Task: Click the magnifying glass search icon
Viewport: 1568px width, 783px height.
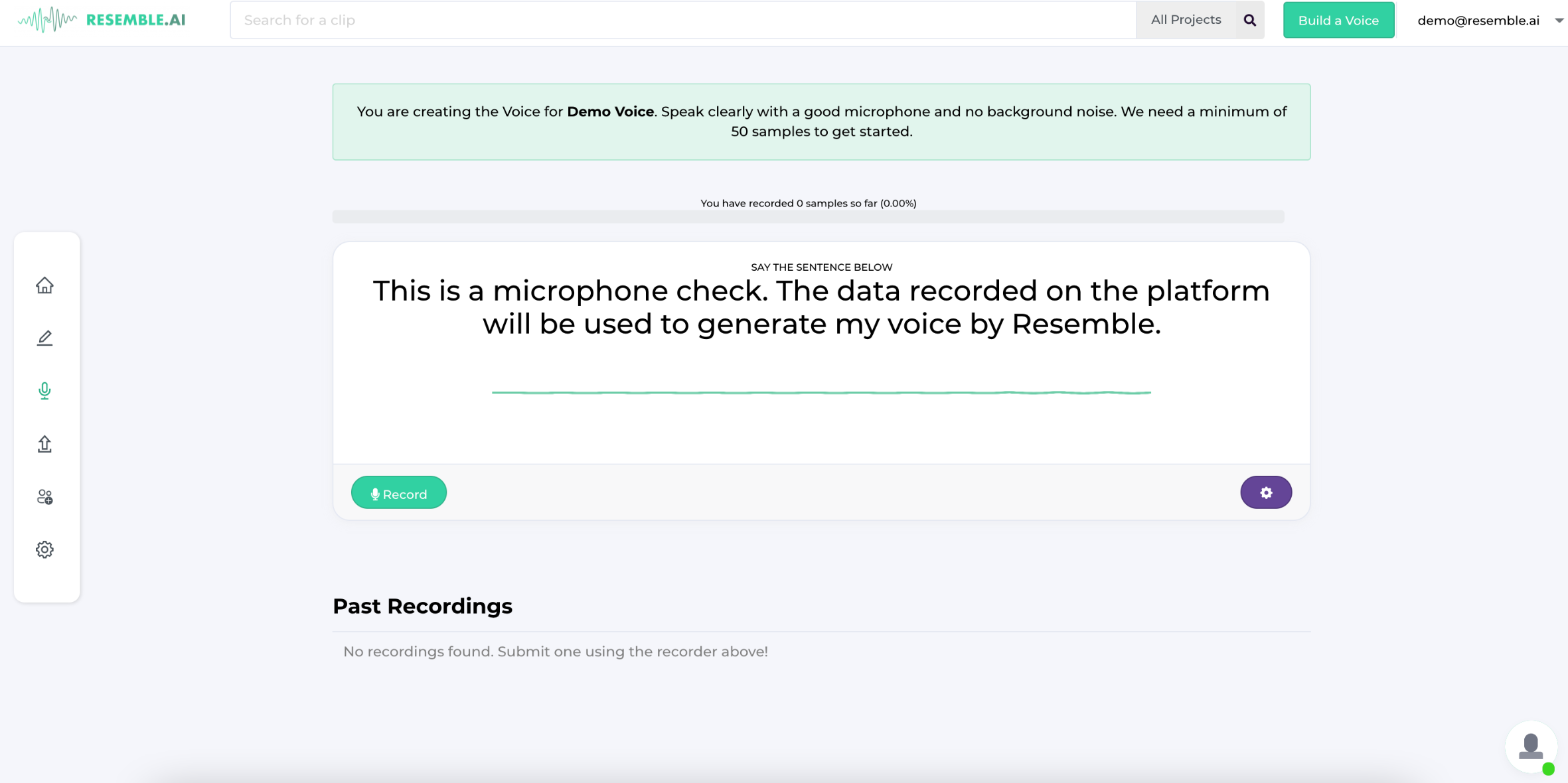Action: tap(1249, 20)
